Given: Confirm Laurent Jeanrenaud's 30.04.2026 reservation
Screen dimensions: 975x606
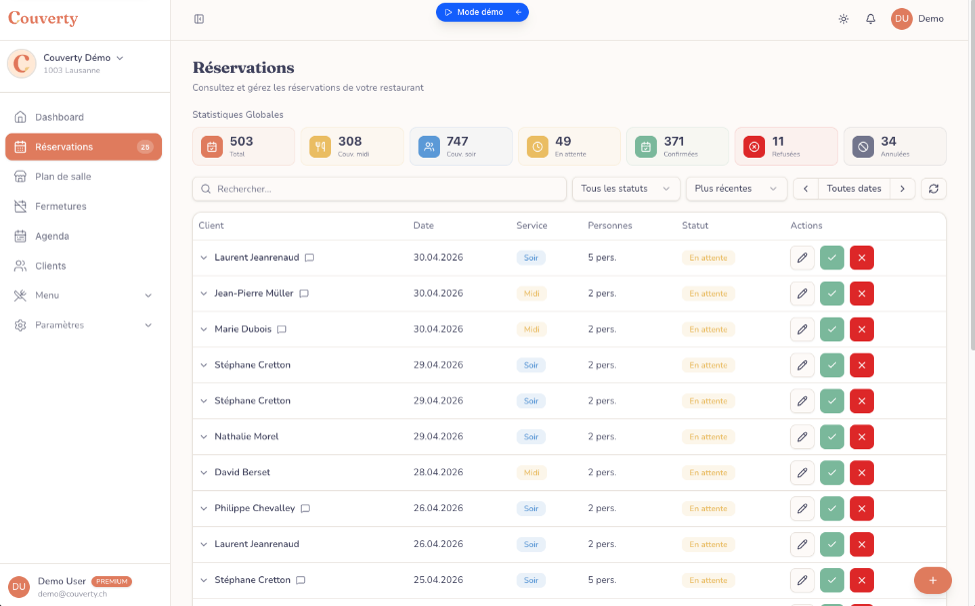Looking at the screenshot, I should 832,258.
